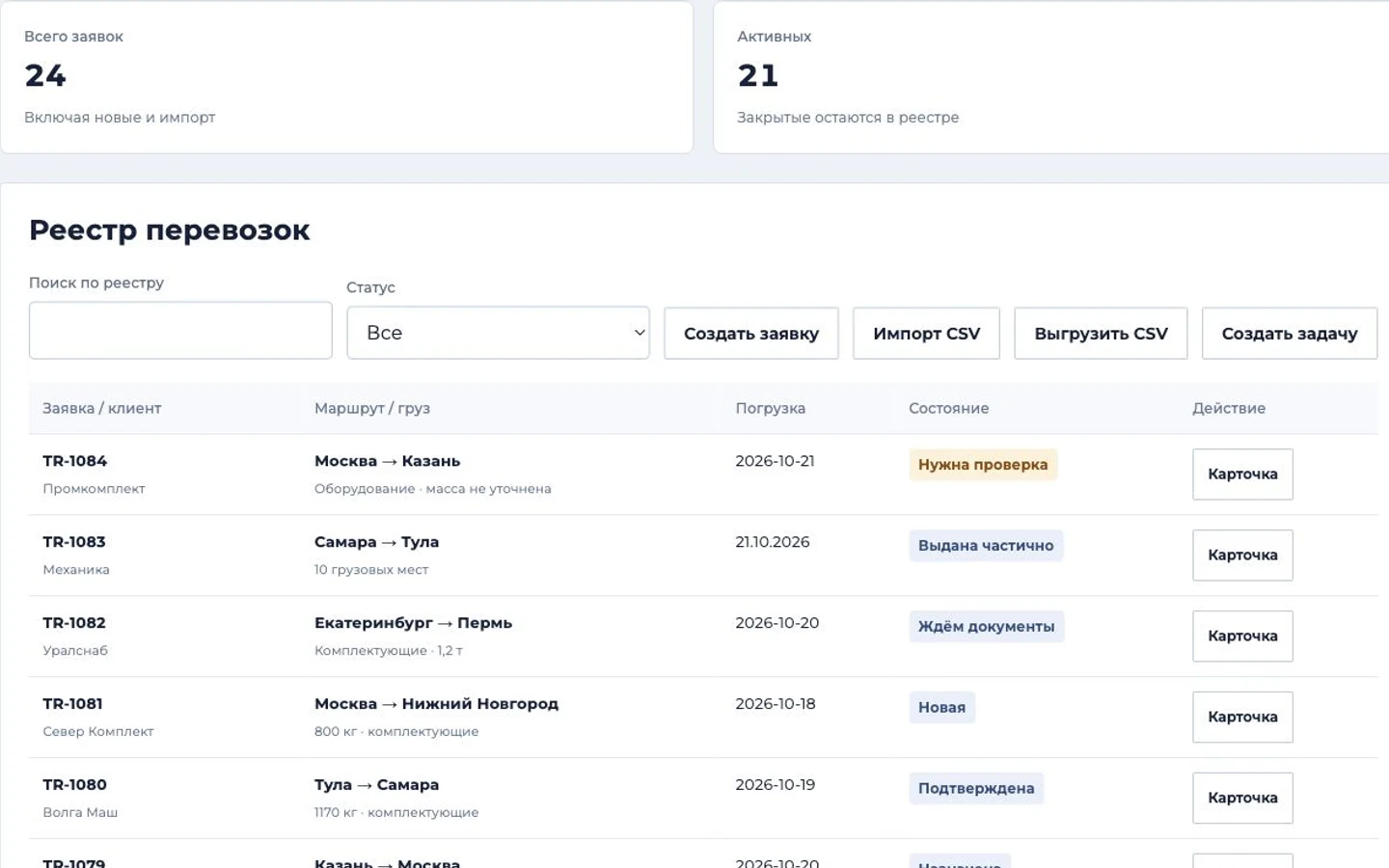The image size is (1389, 868).
Task: Click the Действие column header
Action: [x=1229, y=409]
